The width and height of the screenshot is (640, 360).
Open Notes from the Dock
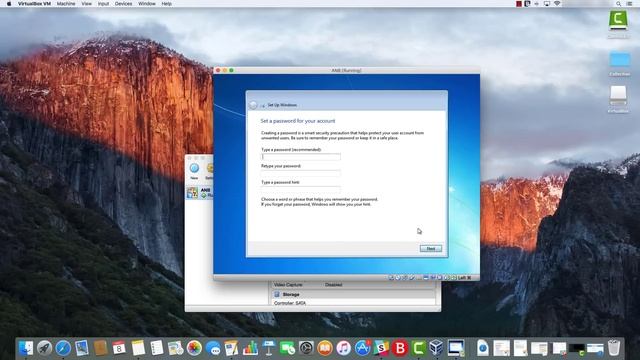point(138,348)
